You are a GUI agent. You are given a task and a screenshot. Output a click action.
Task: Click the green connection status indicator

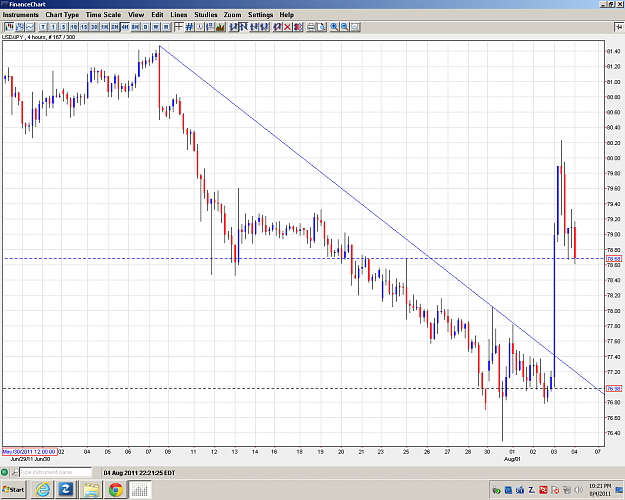4,472
